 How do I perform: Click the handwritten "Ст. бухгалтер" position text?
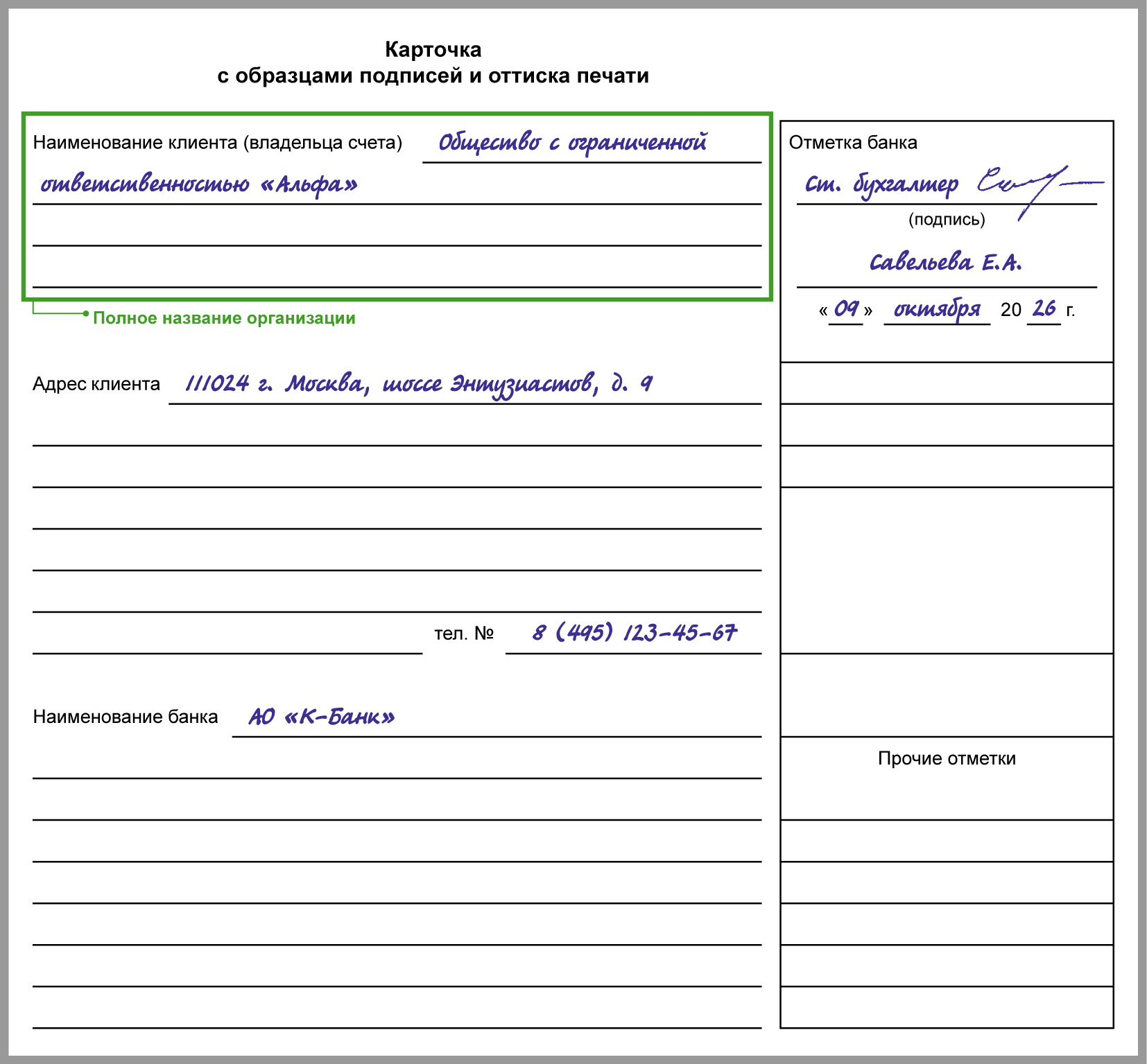[x=881, y=184]
